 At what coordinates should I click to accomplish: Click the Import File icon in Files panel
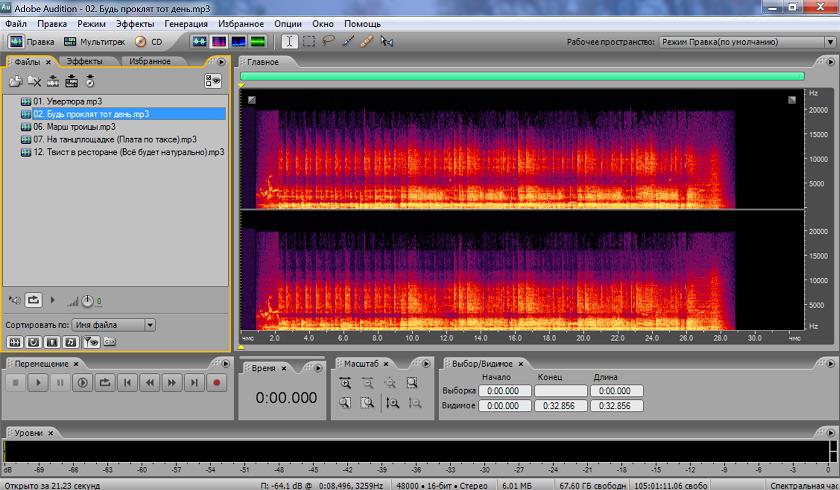coord(16,80)
